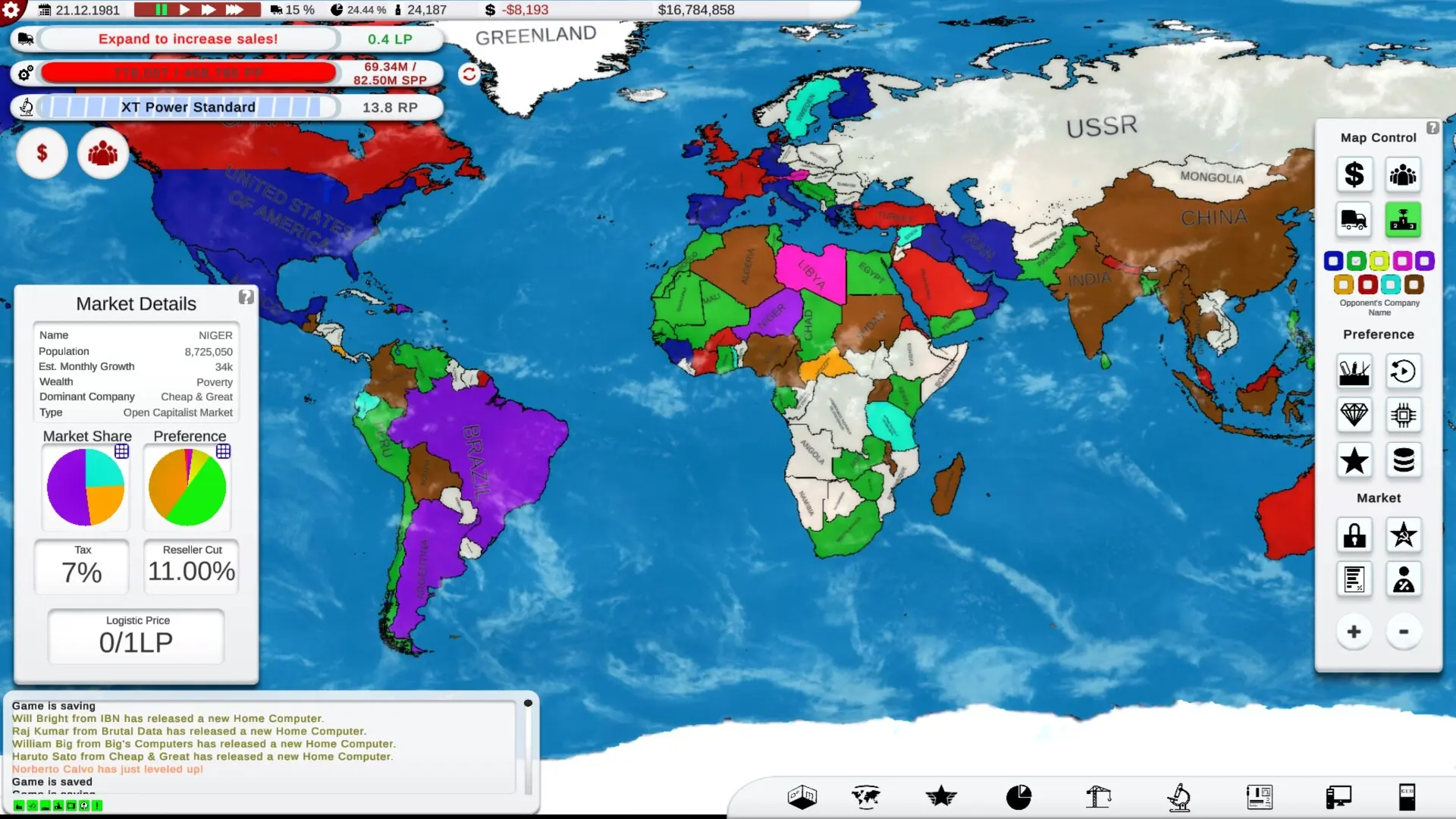This screenshot has height=819, width=1456.
Task: Open Market Details help question mark
Action: pos(246,297)
